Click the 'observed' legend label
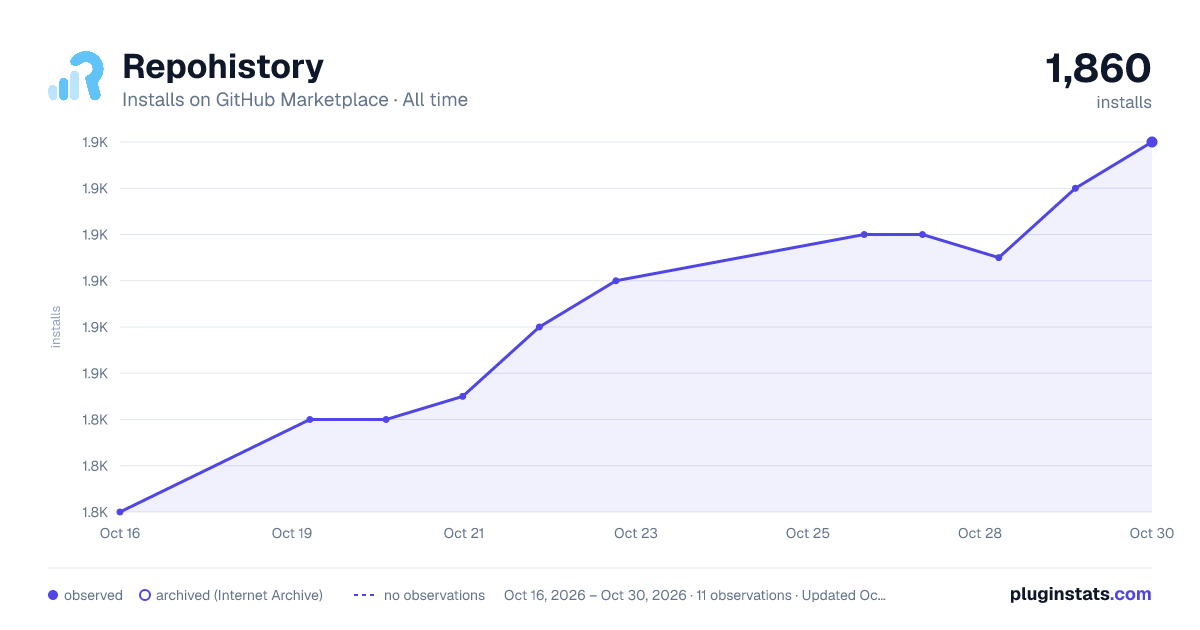This screenshot has height=630, width=1200. click(x=93, y=595)
